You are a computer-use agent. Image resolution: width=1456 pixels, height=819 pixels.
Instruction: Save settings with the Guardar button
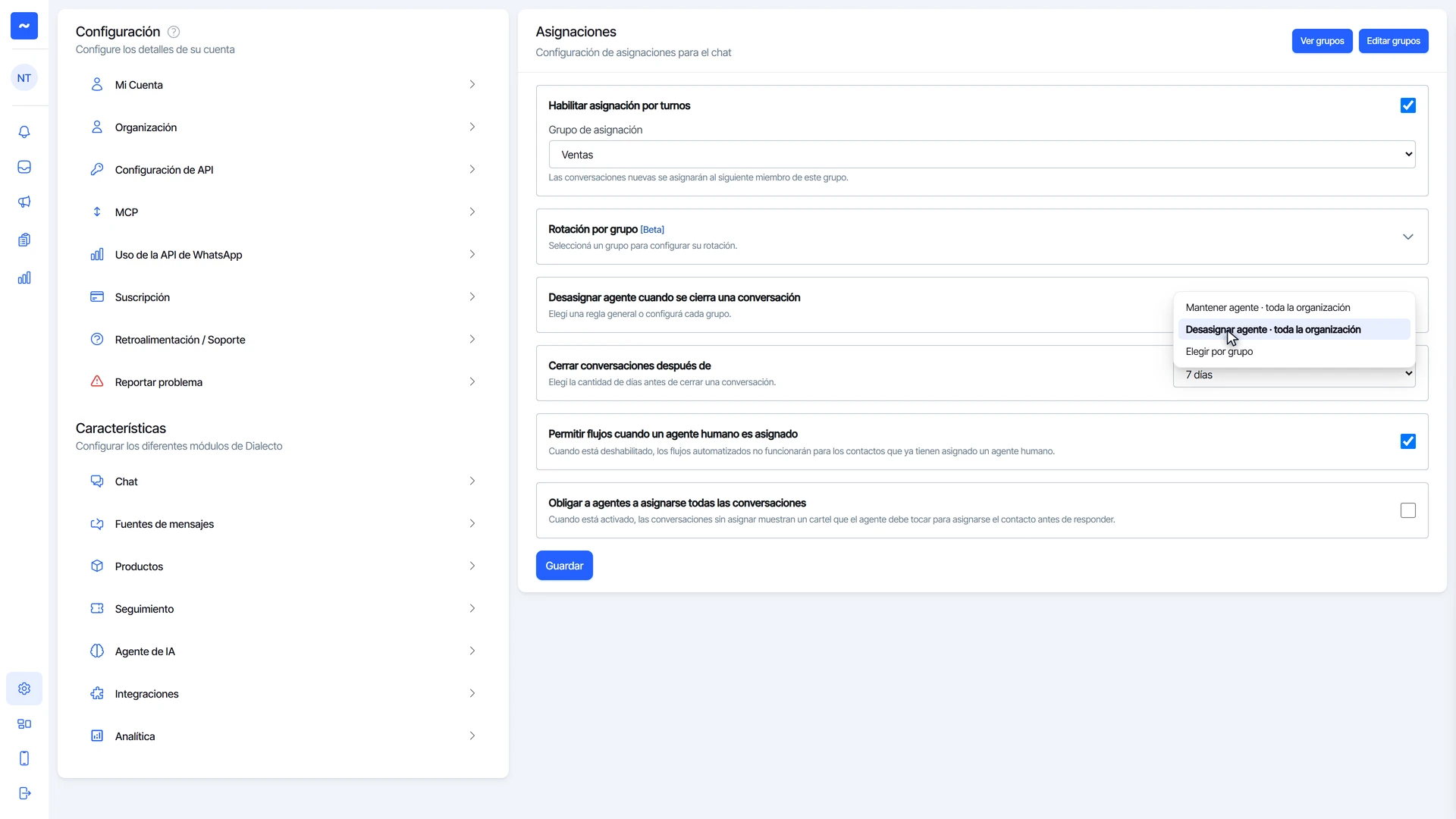pyautogui.click(x=564, y=566)
